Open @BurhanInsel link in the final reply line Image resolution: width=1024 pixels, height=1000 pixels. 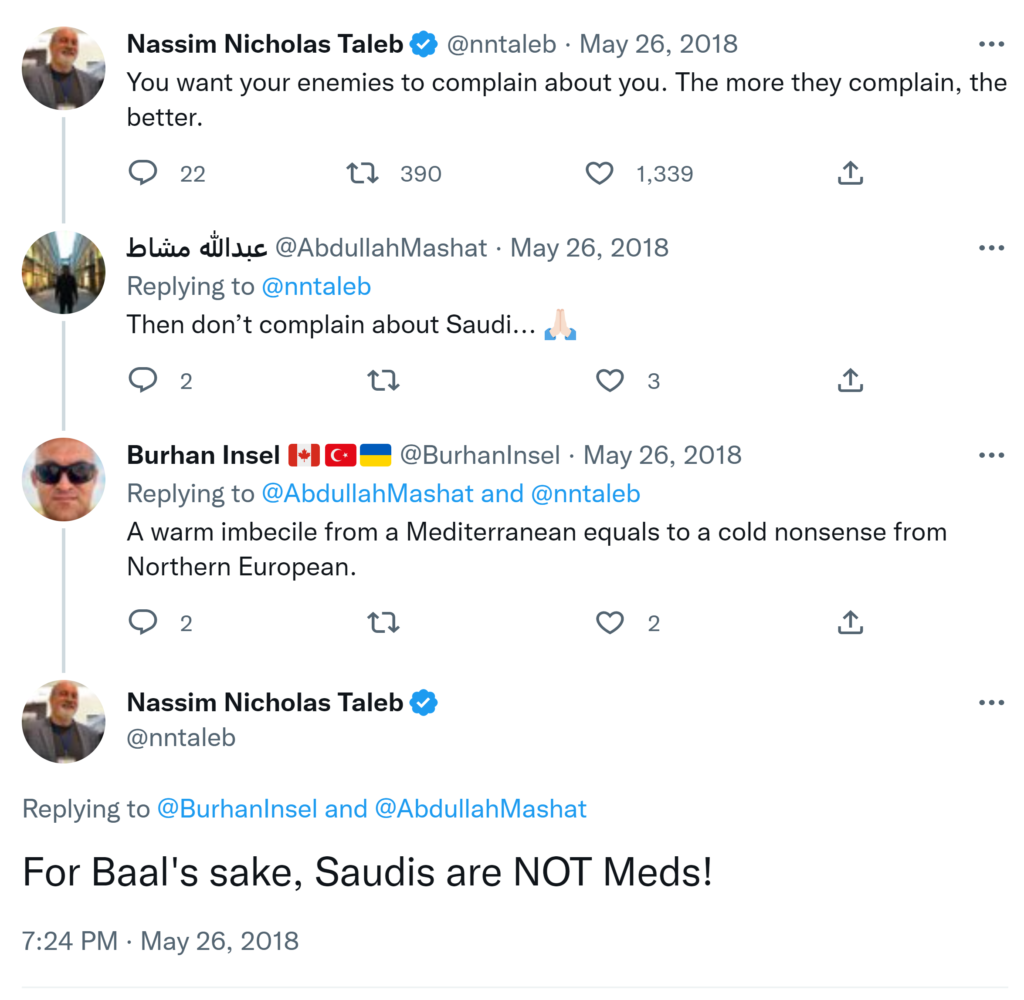237,809
